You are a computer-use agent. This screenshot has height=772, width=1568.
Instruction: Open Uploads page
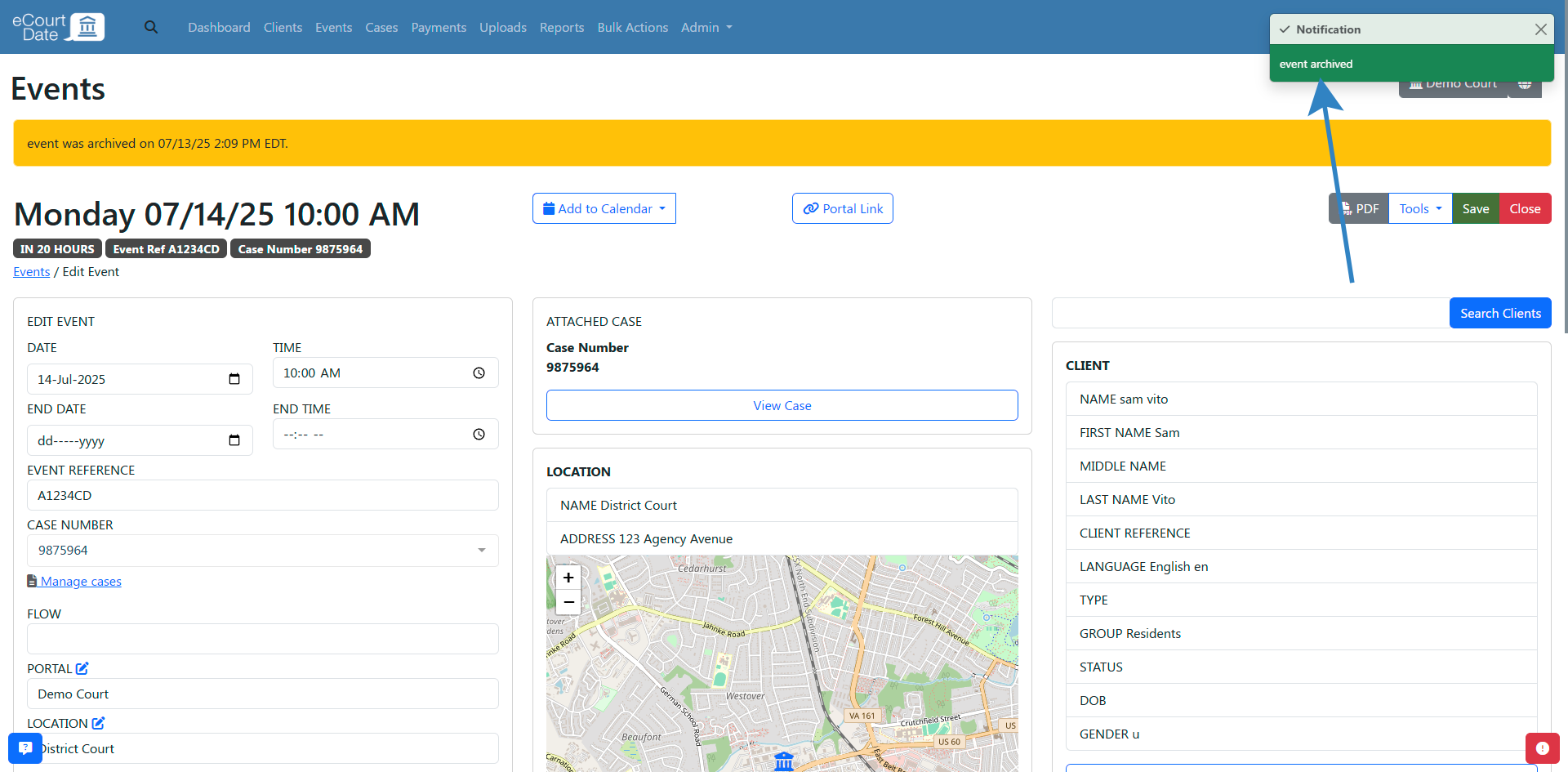tap(503, 27)
